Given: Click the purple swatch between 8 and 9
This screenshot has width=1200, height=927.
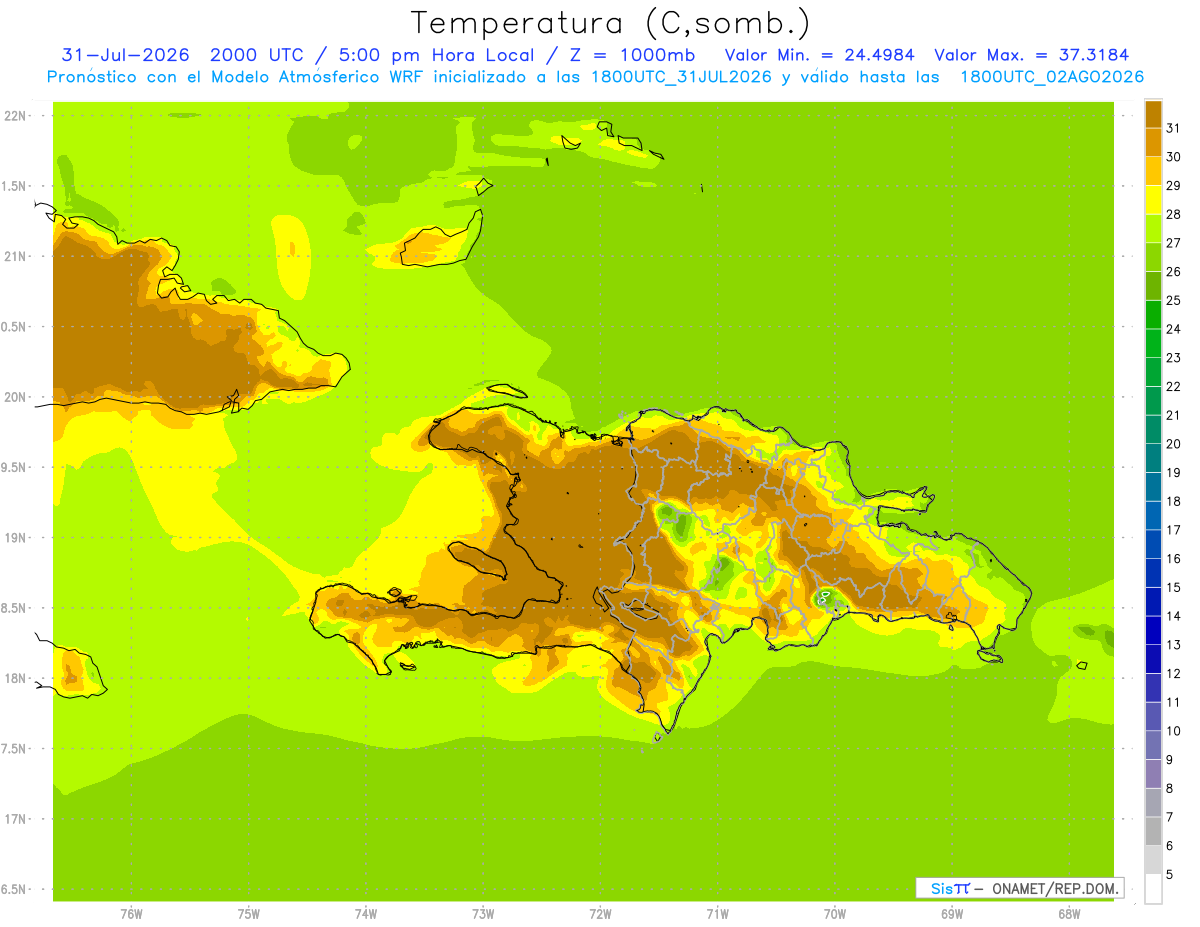Looking at the screenshot, I should point(1153,774).
